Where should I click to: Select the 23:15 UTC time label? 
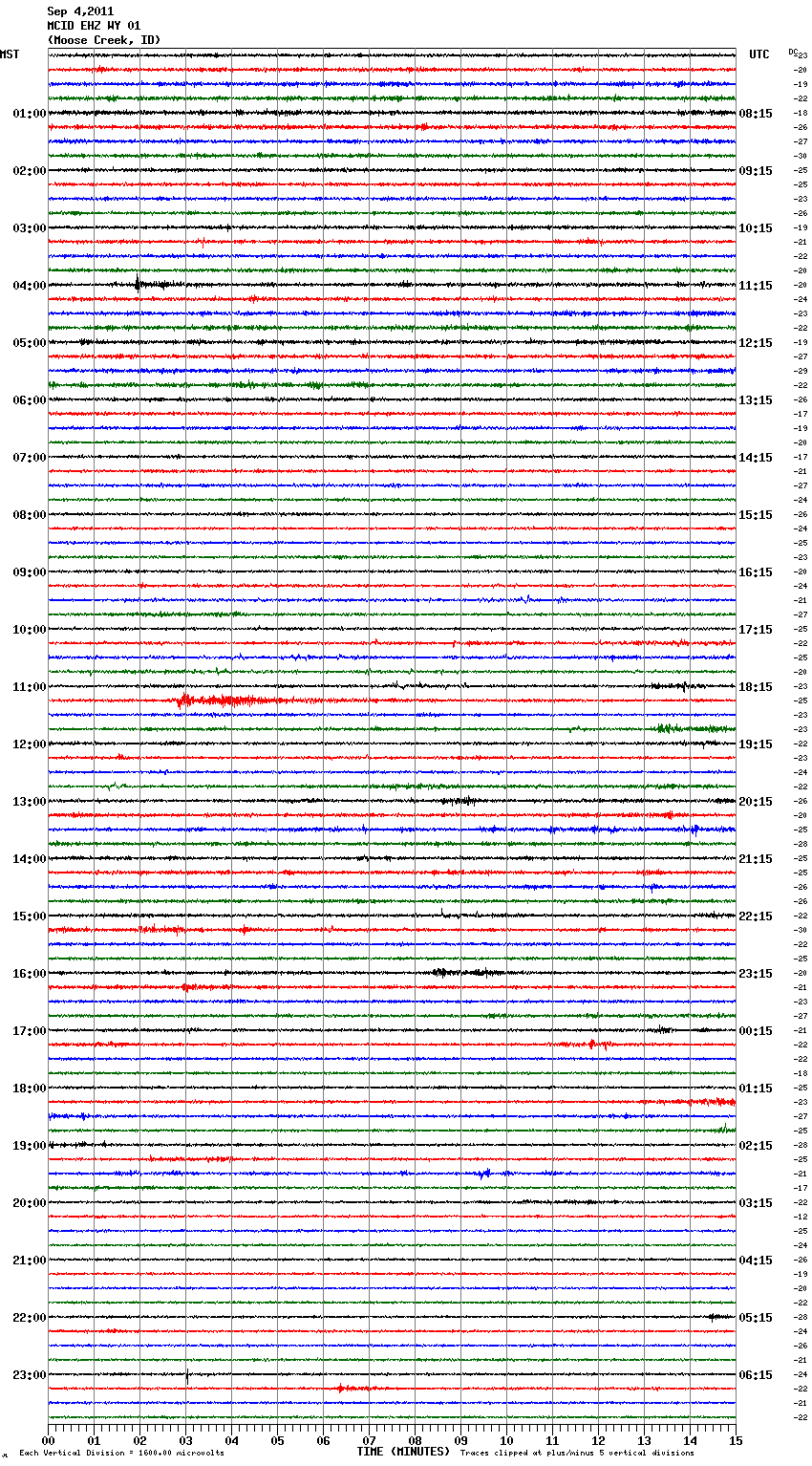[756, 974]
